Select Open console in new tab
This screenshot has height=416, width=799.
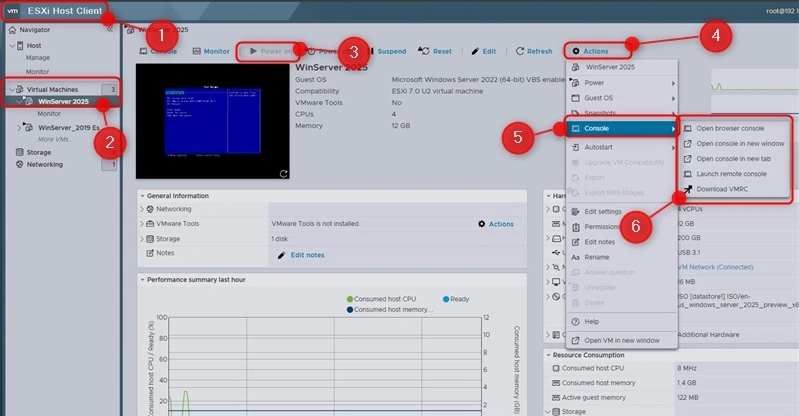[x=734, y=159]
